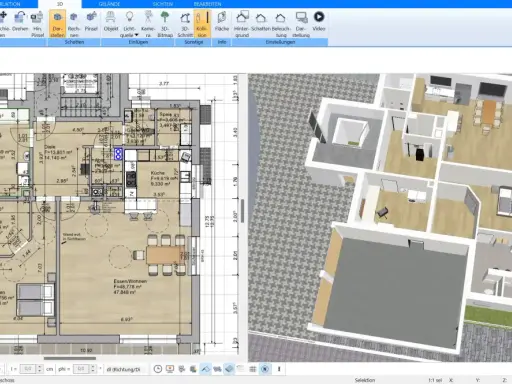Toggle the highlighted roof-line snap icon

(205, 369)
